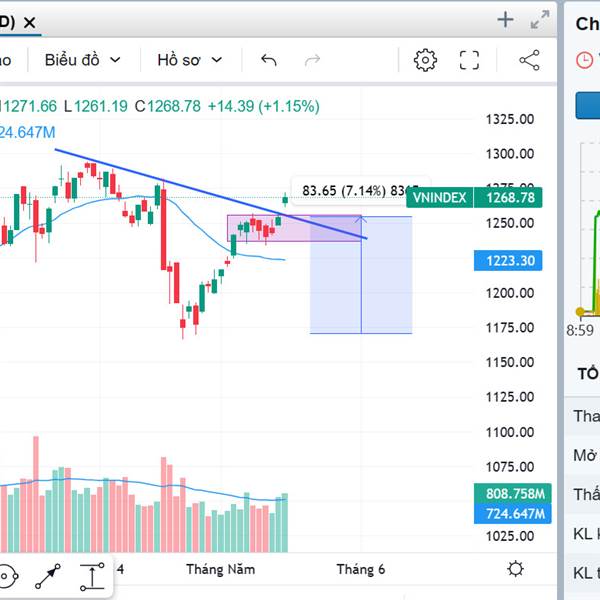Click the share chart icon
This screenshot has width=600, height=600.
click(x=530, y=60)
